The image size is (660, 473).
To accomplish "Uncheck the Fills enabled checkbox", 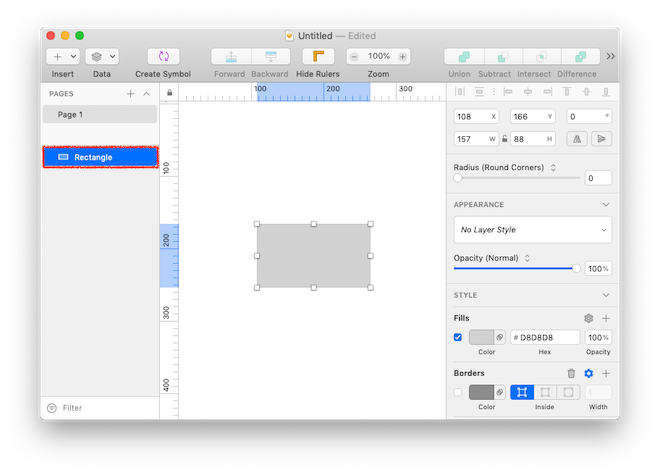I will tap(458, 338).
